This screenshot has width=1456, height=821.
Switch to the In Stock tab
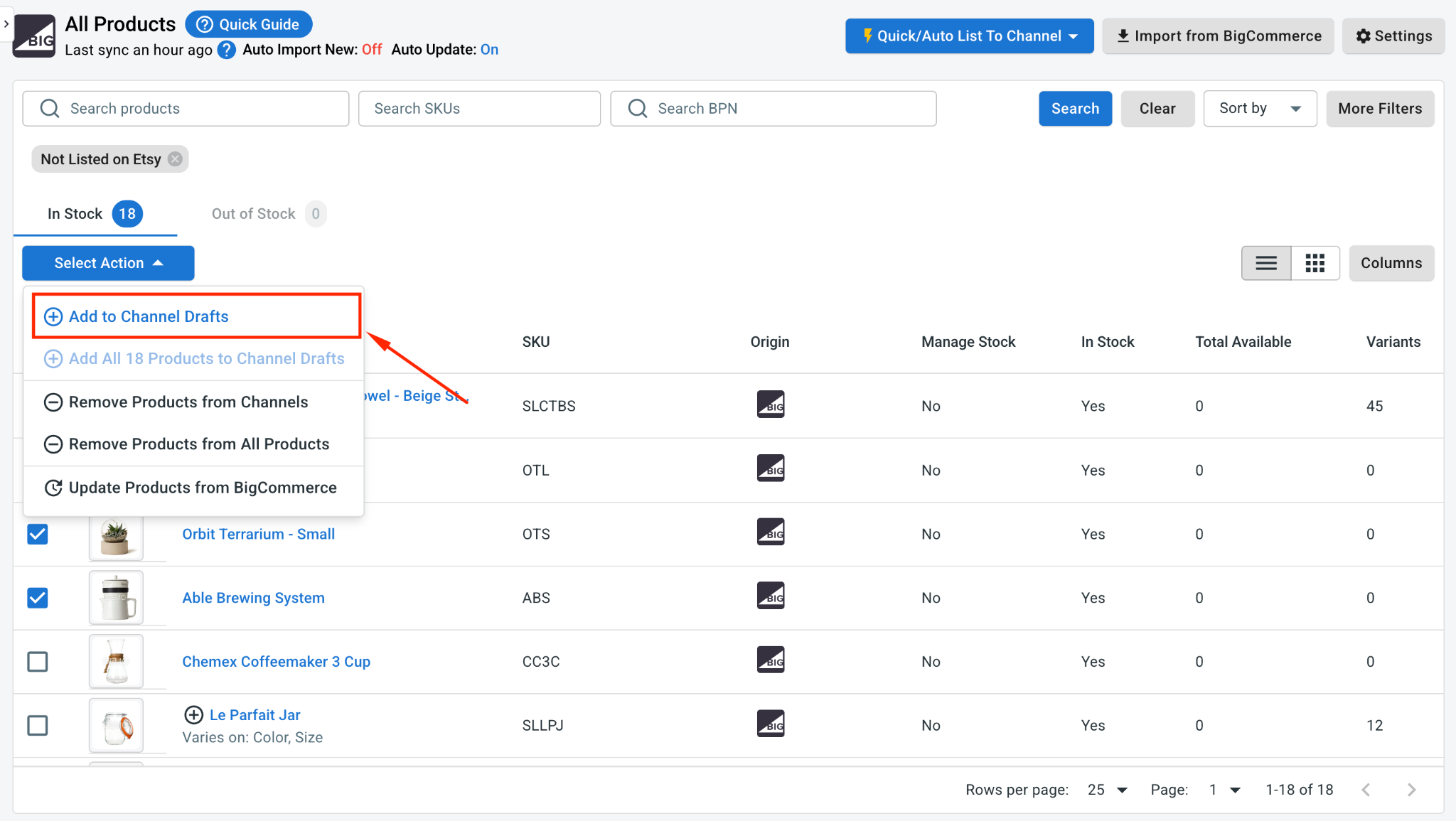95,213
